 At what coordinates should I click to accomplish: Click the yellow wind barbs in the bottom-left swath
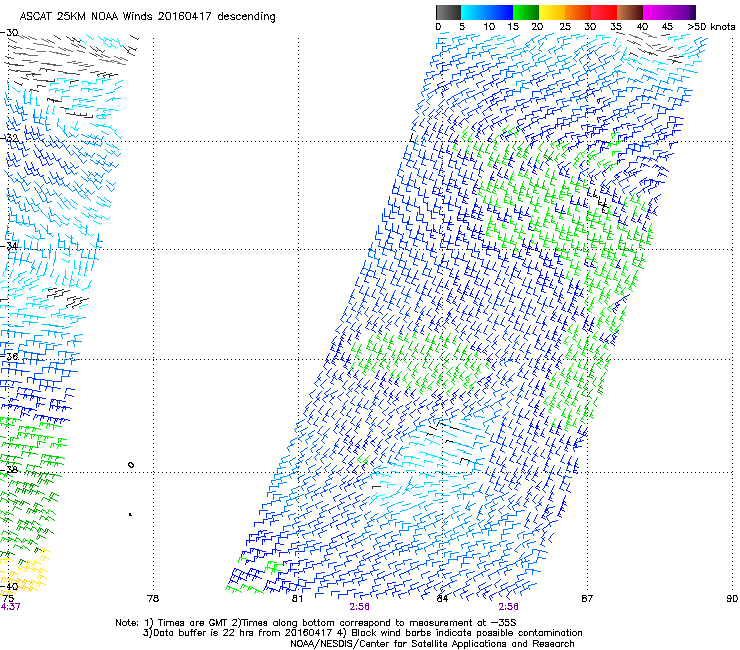tap(26, 571)
